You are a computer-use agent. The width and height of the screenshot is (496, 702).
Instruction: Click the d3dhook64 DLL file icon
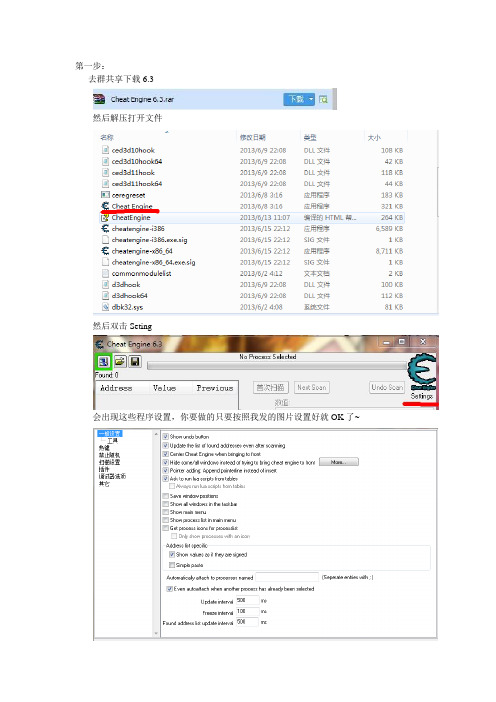[105, 295]
